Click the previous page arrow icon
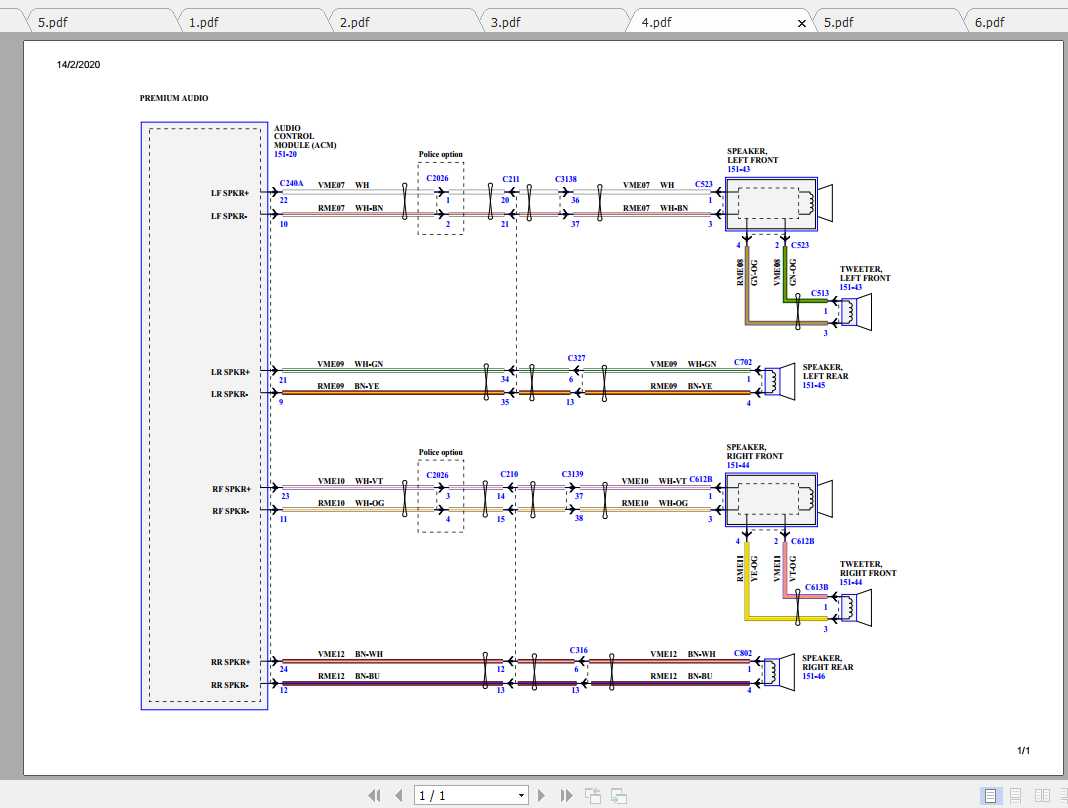 [398, 795]
